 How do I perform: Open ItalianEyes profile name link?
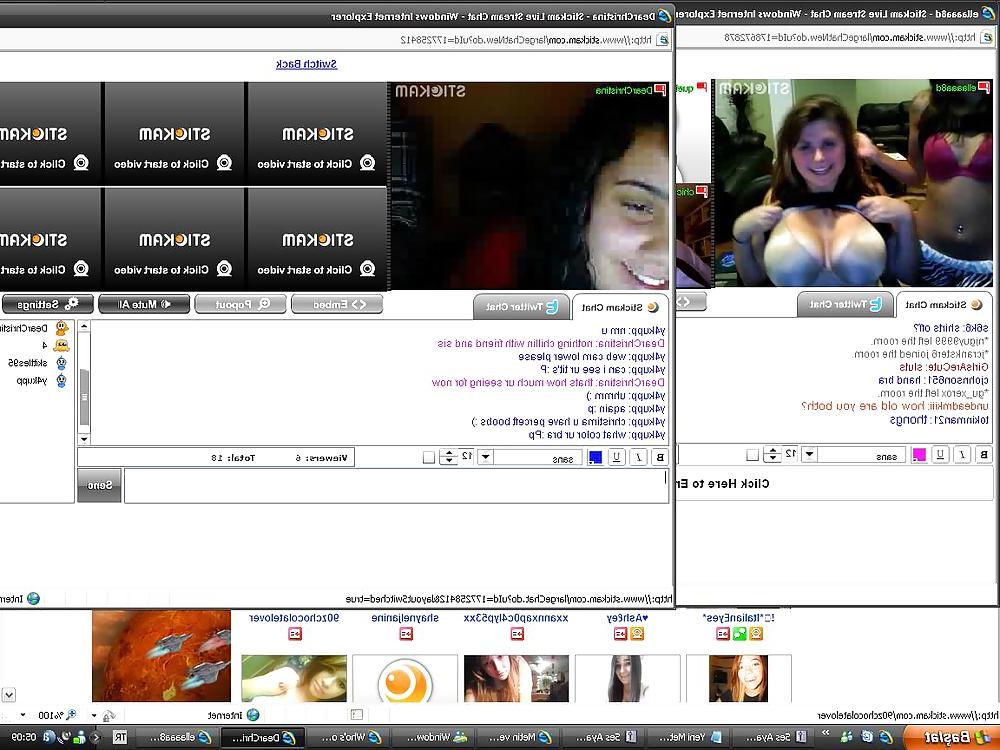coord(739,617)
